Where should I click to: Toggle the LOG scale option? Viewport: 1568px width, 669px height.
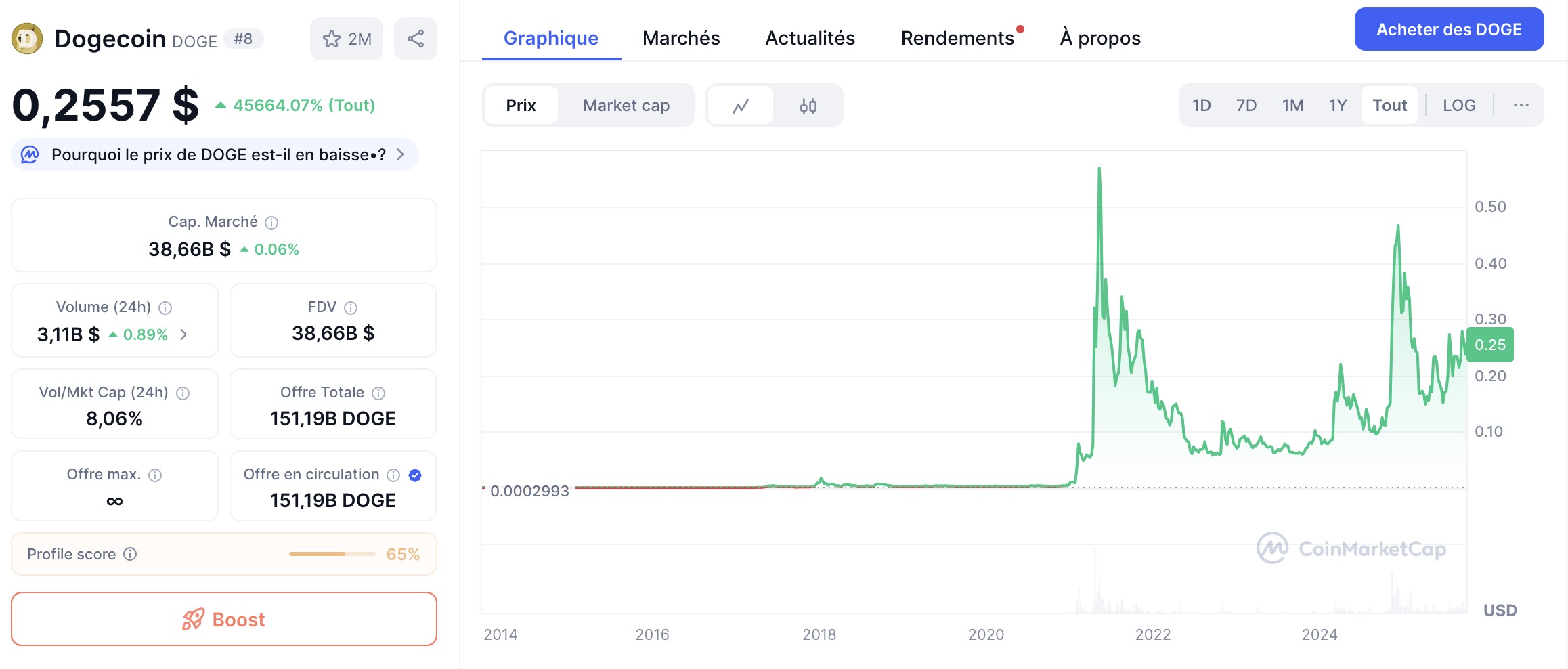tap(1459, 106)
